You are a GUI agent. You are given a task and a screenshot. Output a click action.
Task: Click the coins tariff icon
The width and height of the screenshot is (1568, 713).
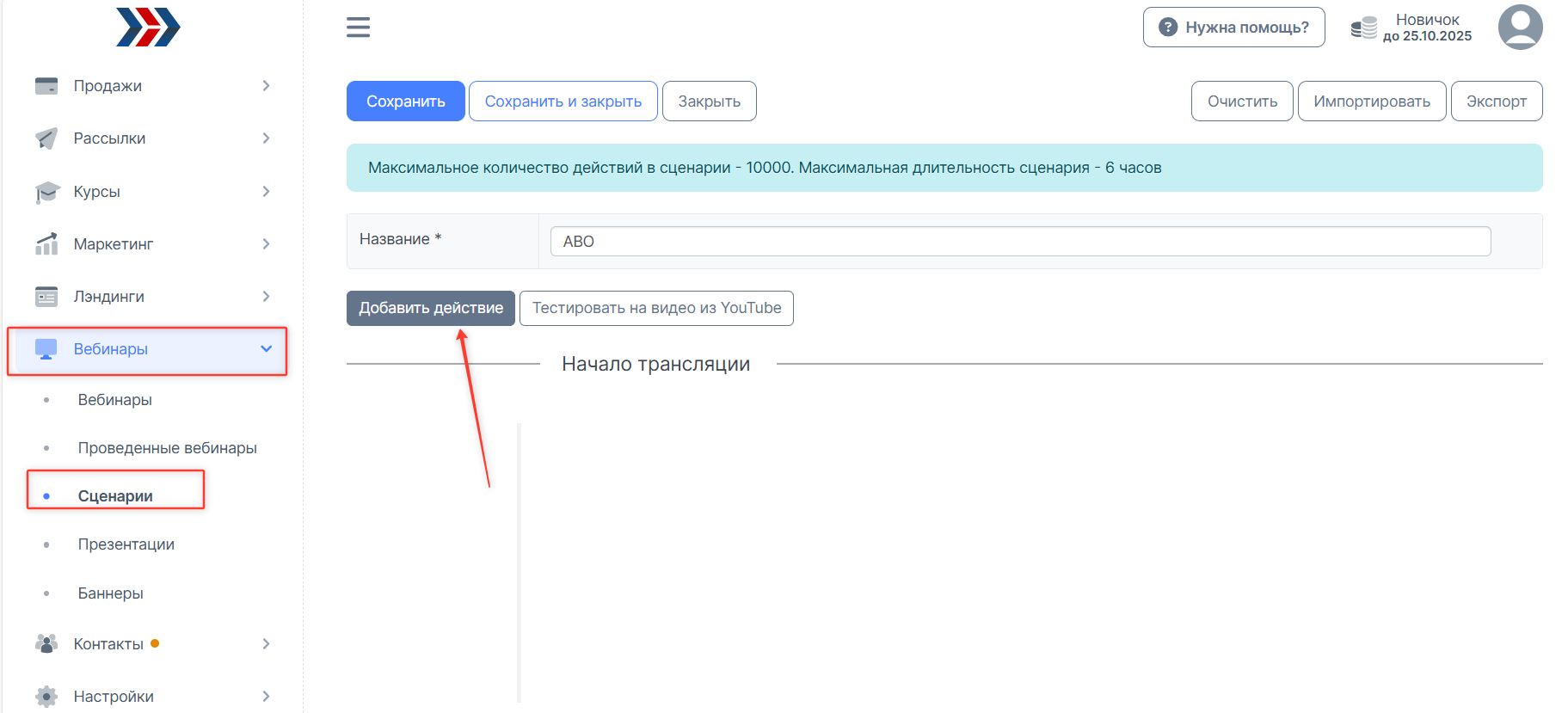[1363, 28]
